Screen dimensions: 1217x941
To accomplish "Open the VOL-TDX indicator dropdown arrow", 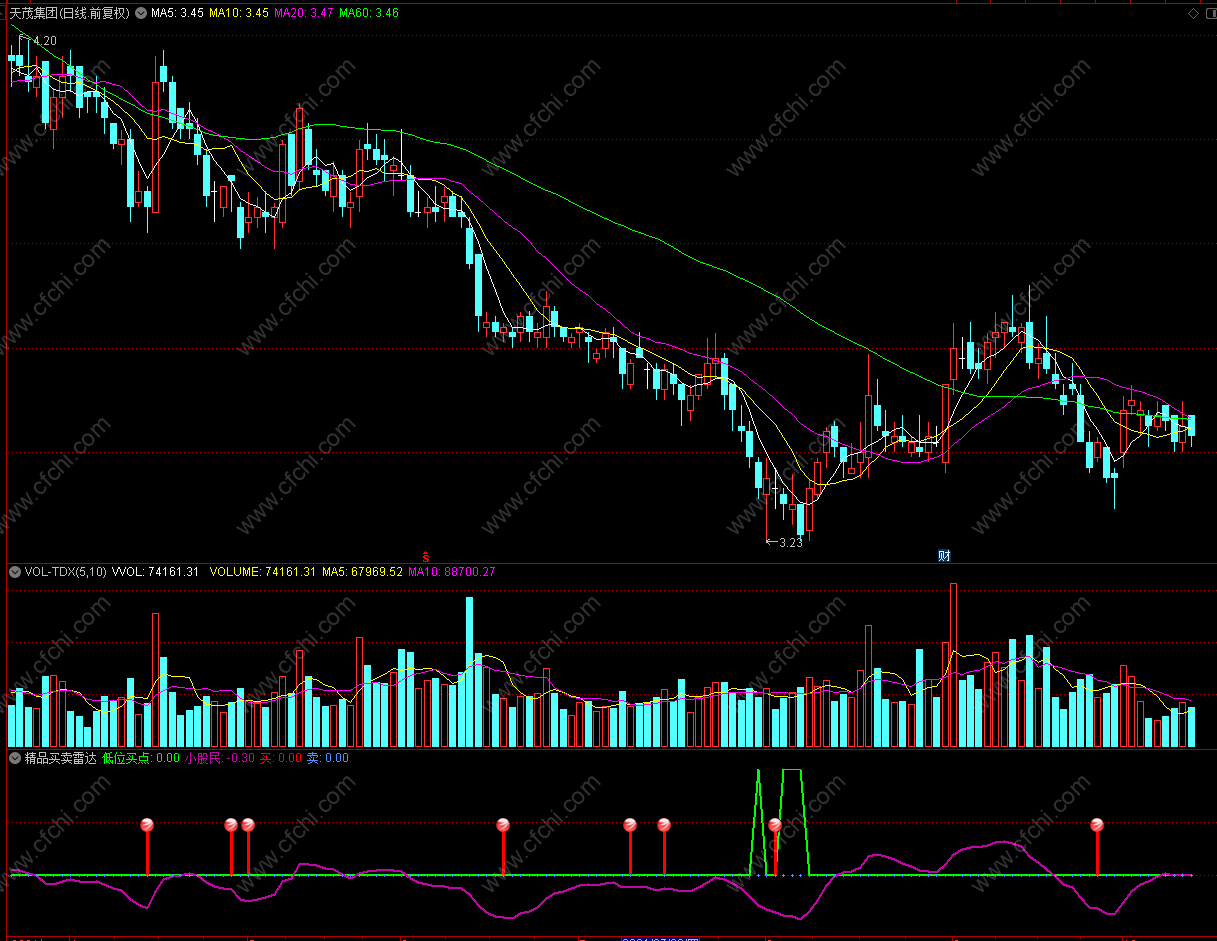I will click(15, 572).
